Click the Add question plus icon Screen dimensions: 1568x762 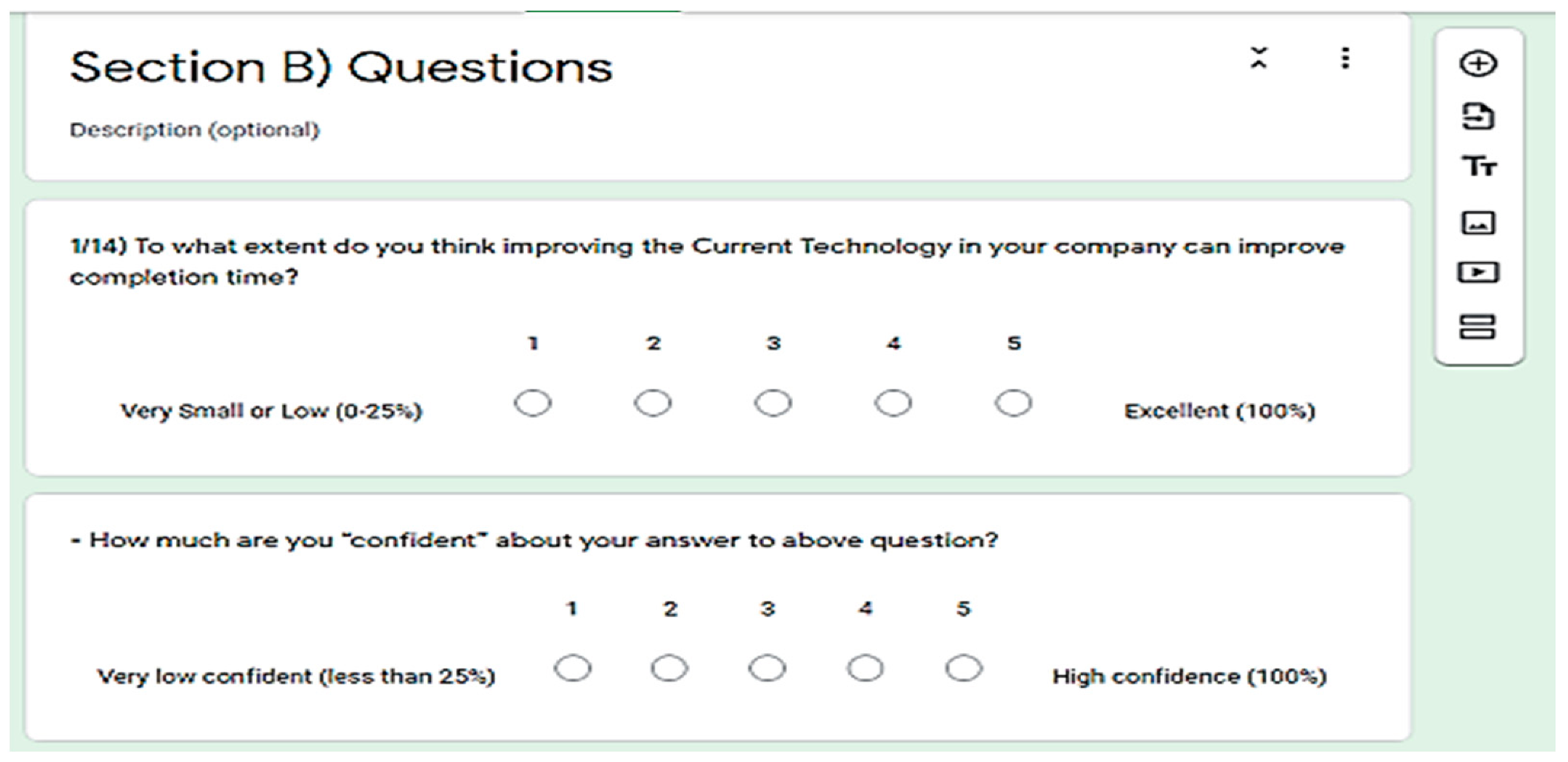1478,64
